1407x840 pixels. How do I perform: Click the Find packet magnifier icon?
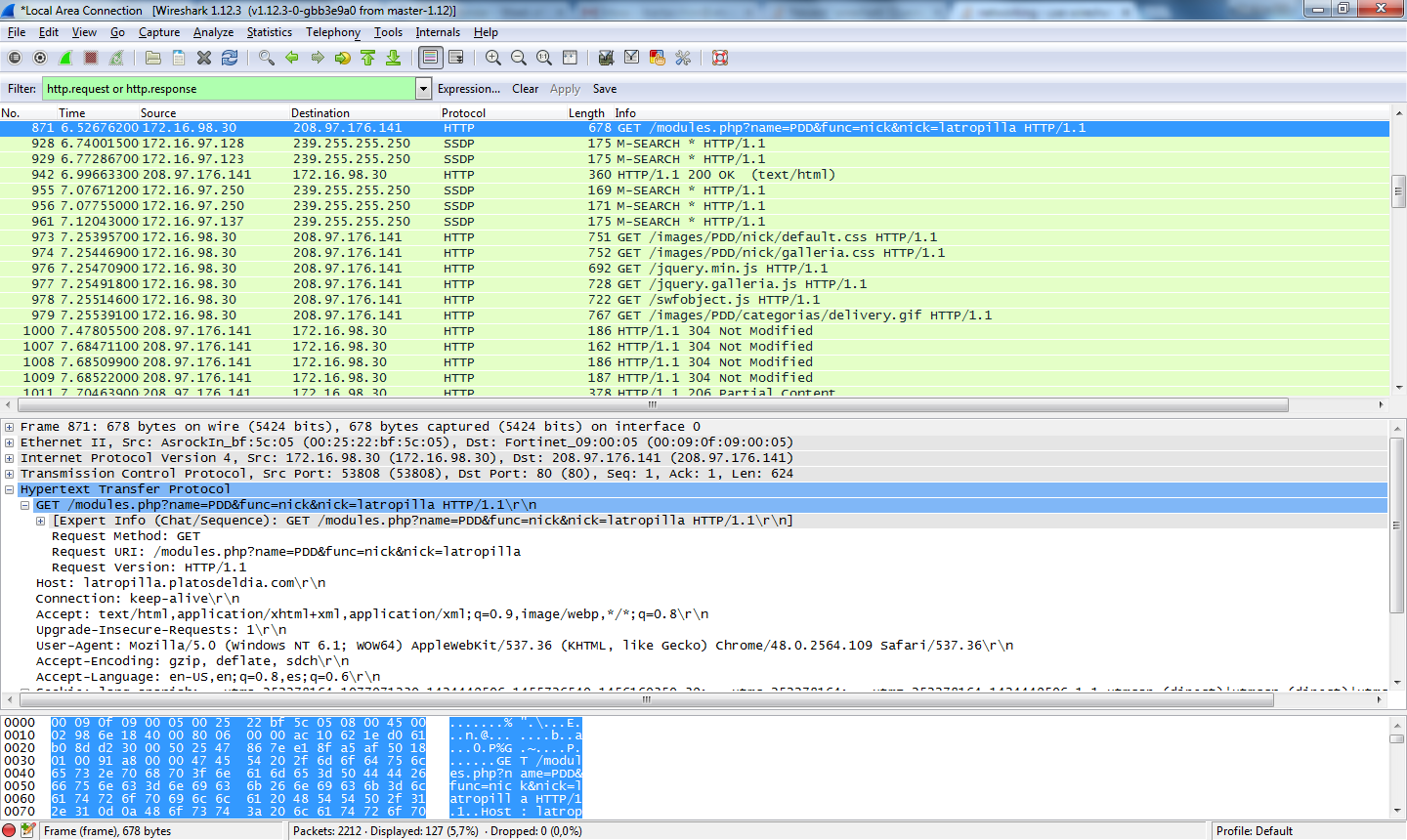pyautogui.click(x=267, y=59)
